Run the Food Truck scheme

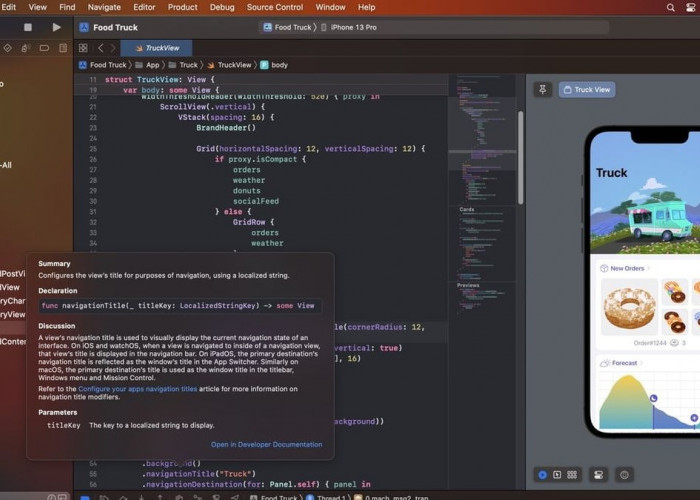click(x=56, y=27)
